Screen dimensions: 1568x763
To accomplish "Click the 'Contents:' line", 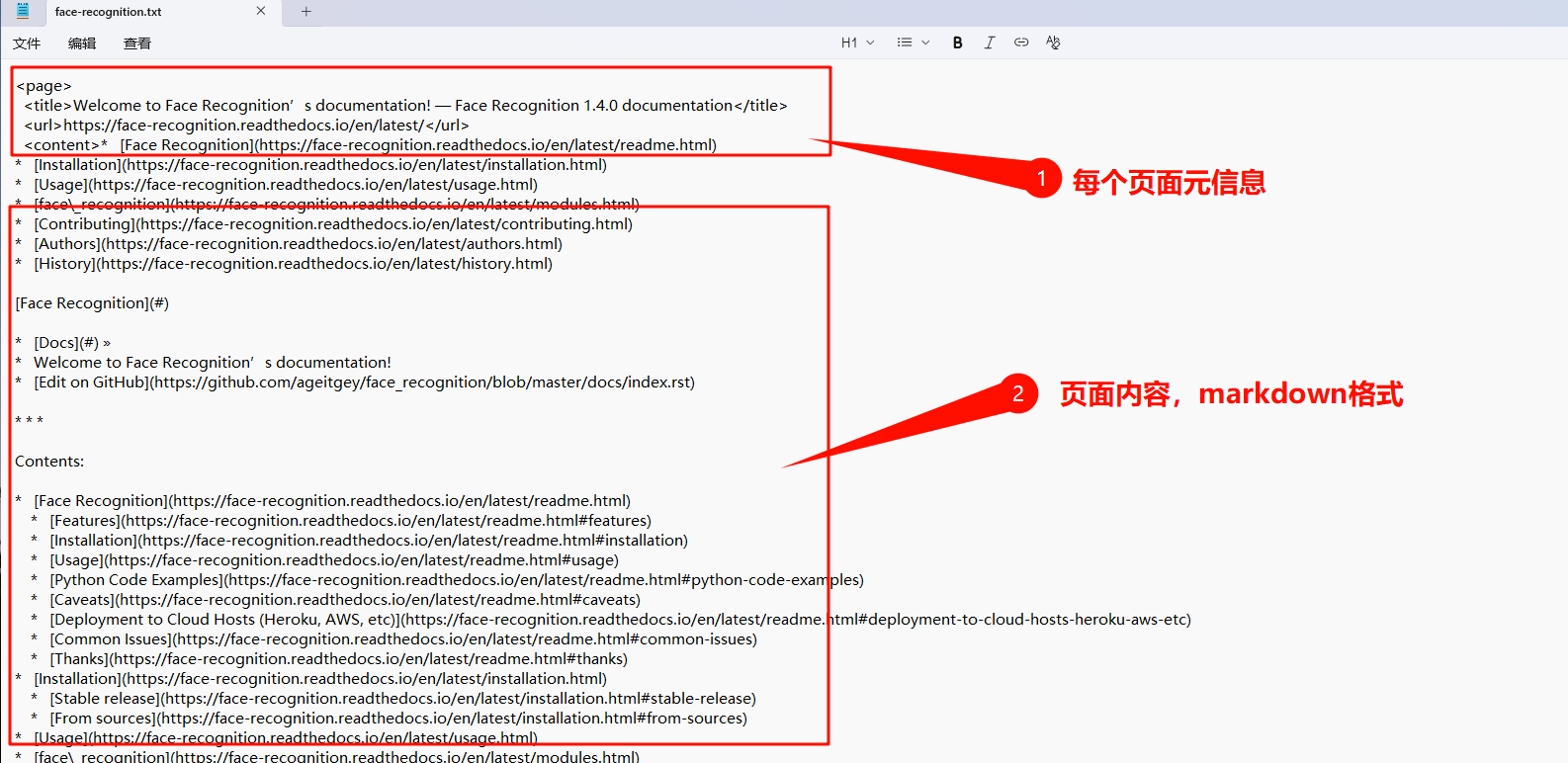I will click(49, 462).
